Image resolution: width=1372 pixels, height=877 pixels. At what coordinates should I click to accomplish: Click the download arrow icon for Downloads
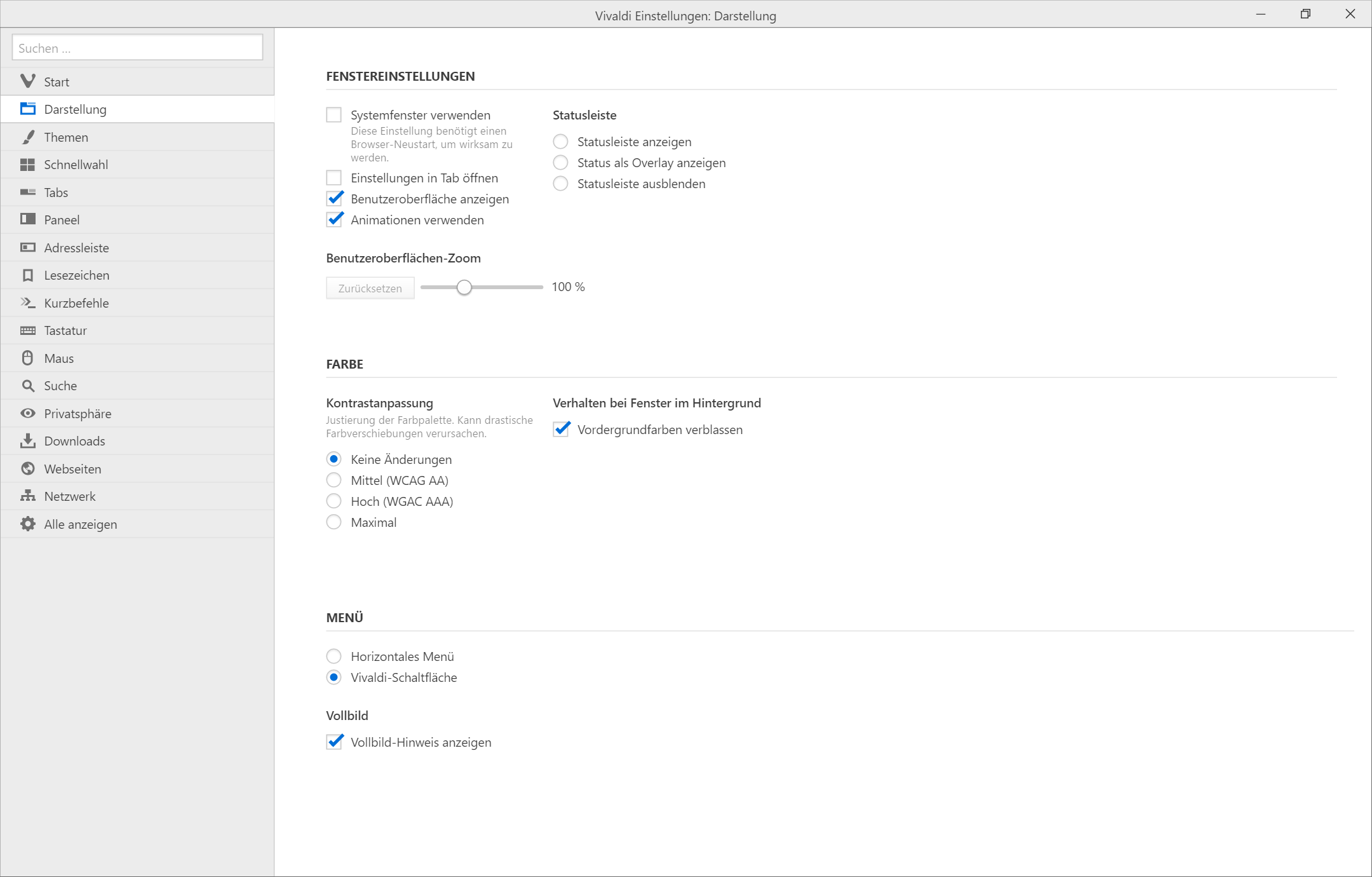click(x=27, y=441)
